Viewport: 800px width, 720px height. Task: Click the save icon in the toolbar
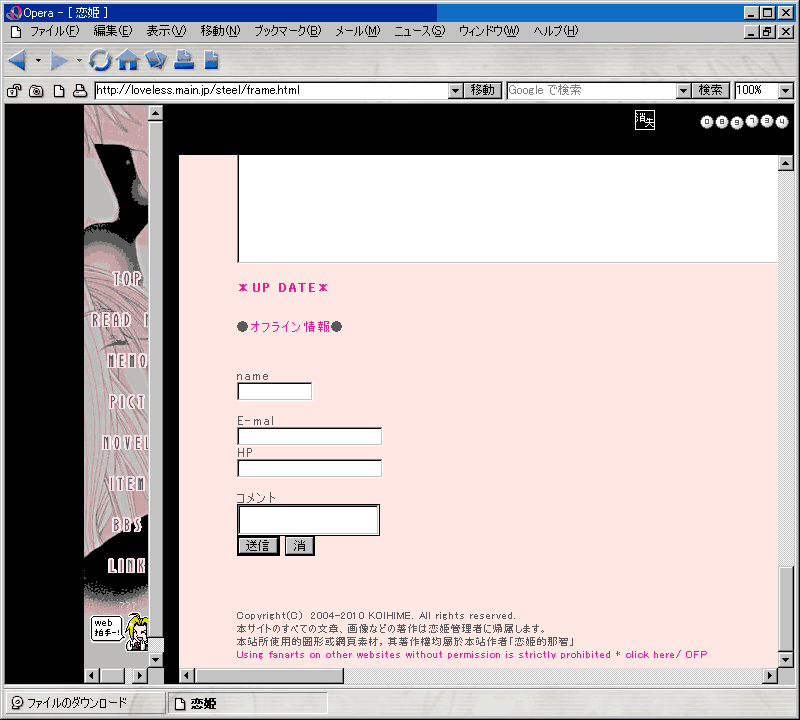pyautogui.click(x=184, y=60)
